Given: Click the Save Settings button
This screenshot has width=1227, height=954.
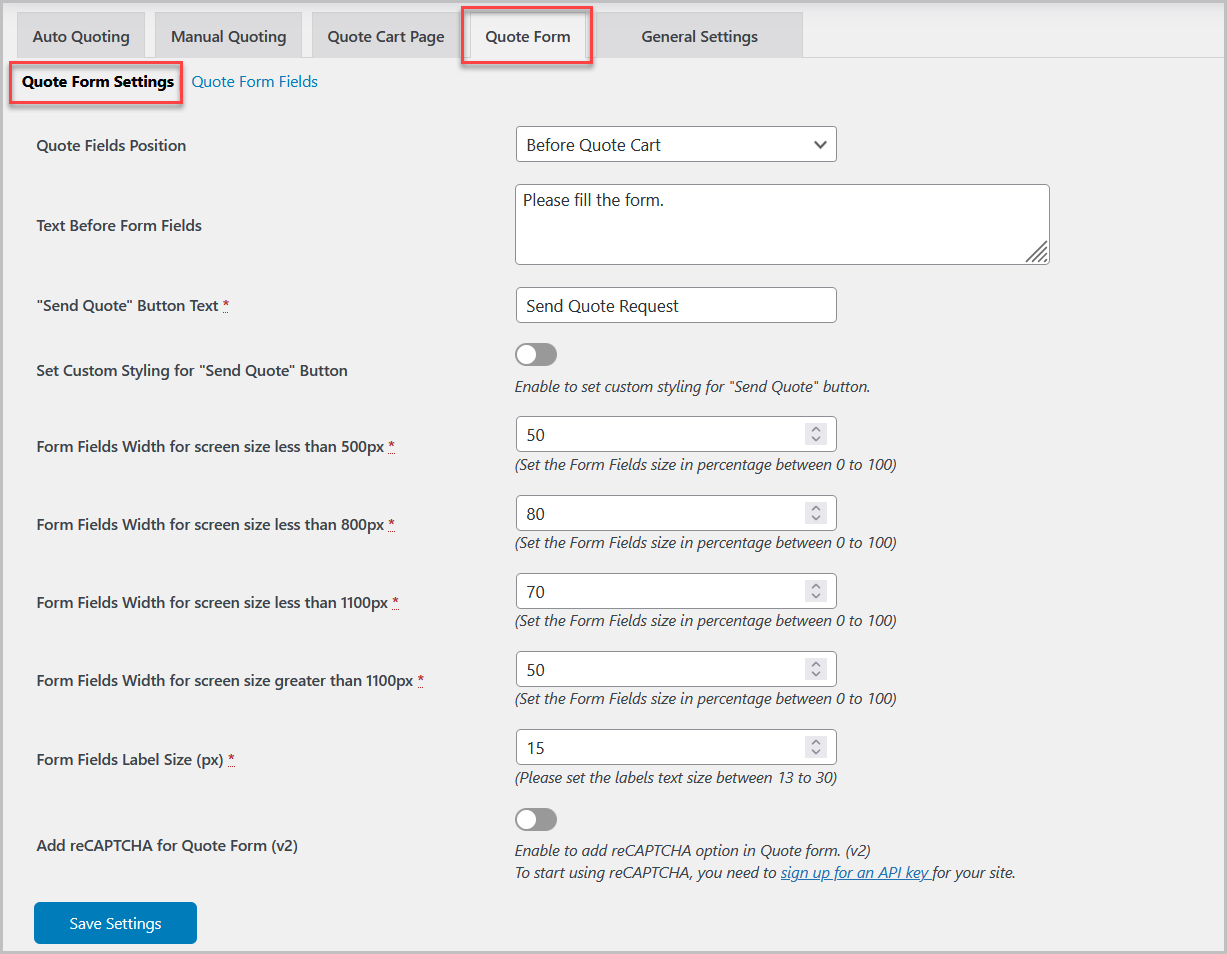Looking at the screenshot, I should point(114,923).
